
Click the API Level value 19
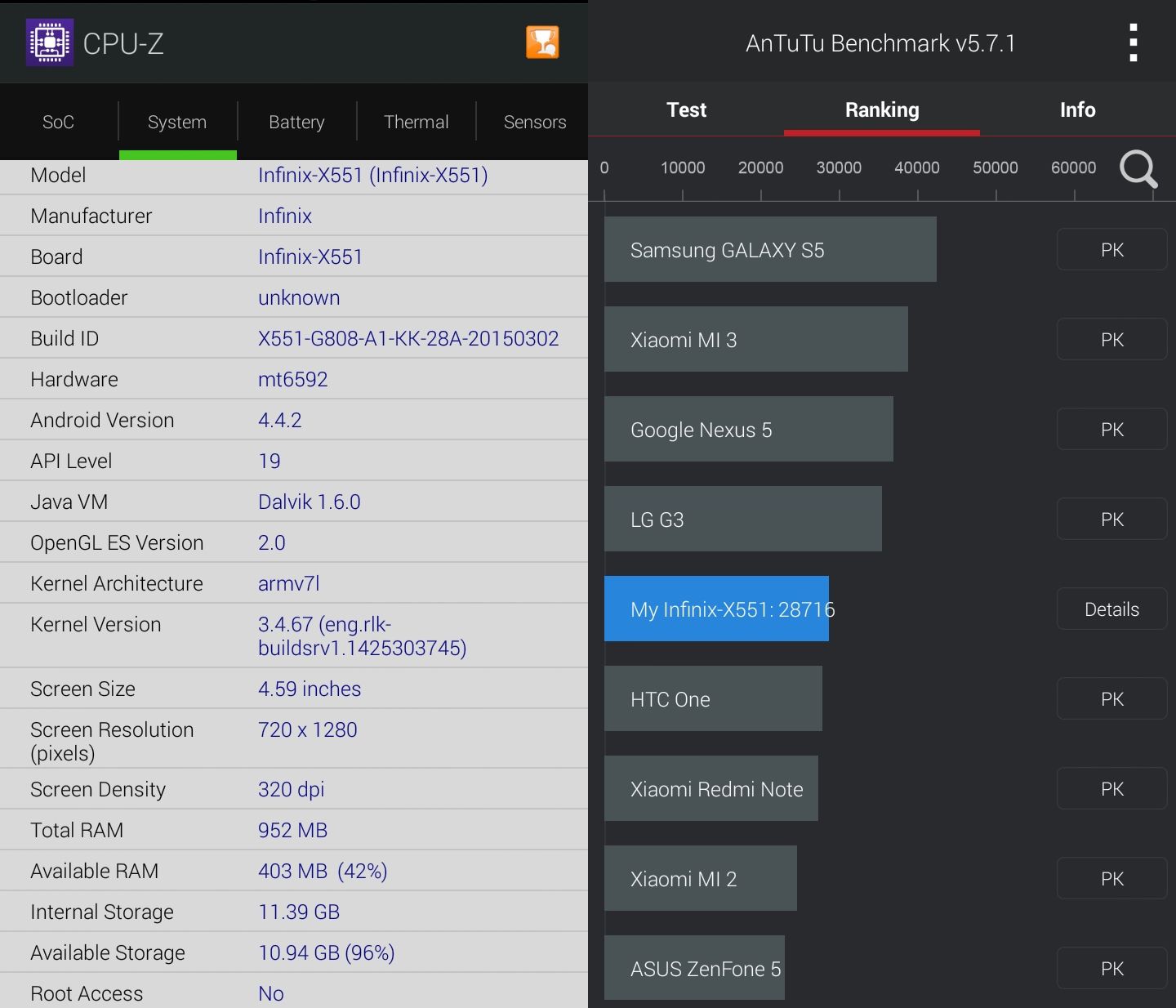[269, 461]
